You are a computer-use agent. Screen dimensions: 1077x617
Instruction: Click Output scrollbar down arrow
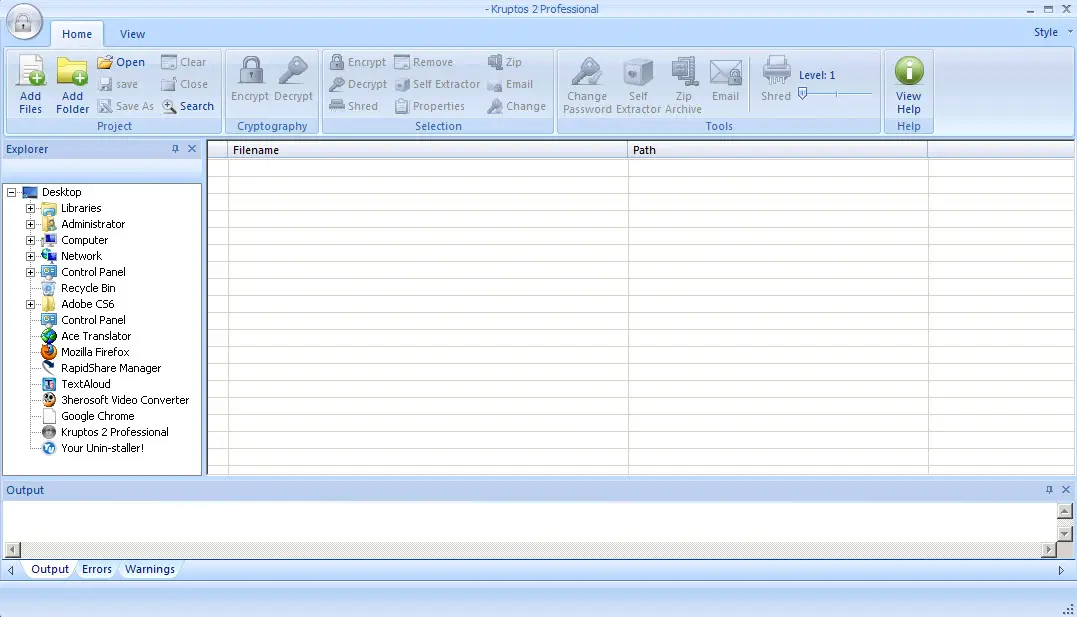(1065, 534)
